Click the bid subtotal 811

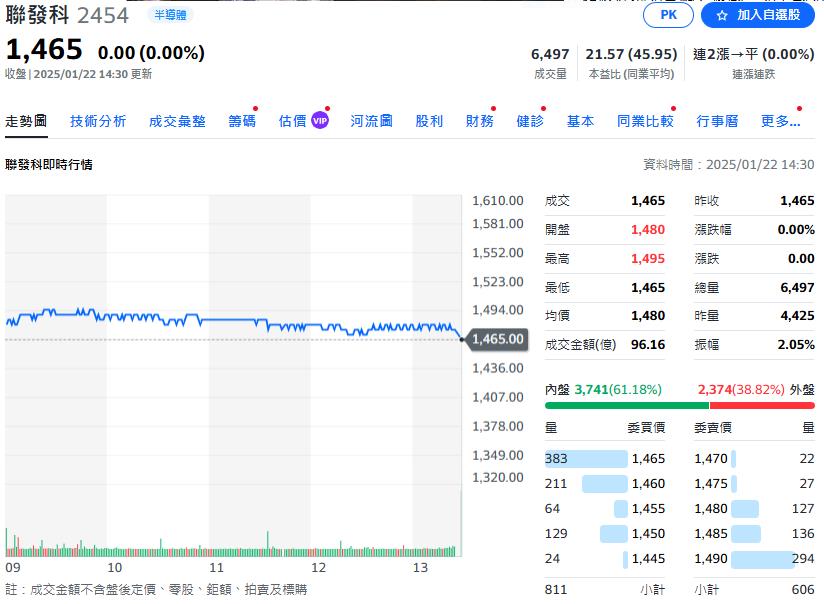[556, 590]
